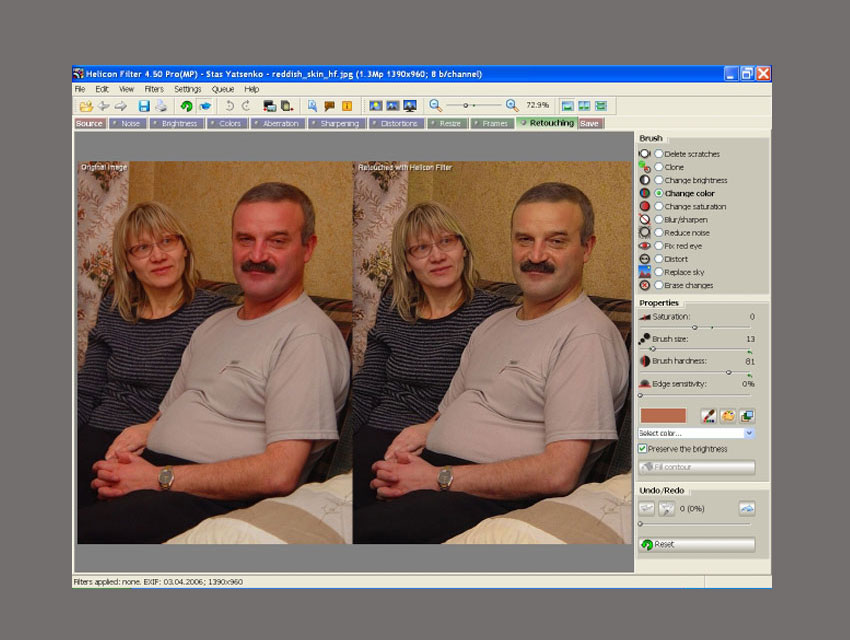Click the previous image left arrow icon
This screenshot has height=640, width=850.
pos(104,106)
